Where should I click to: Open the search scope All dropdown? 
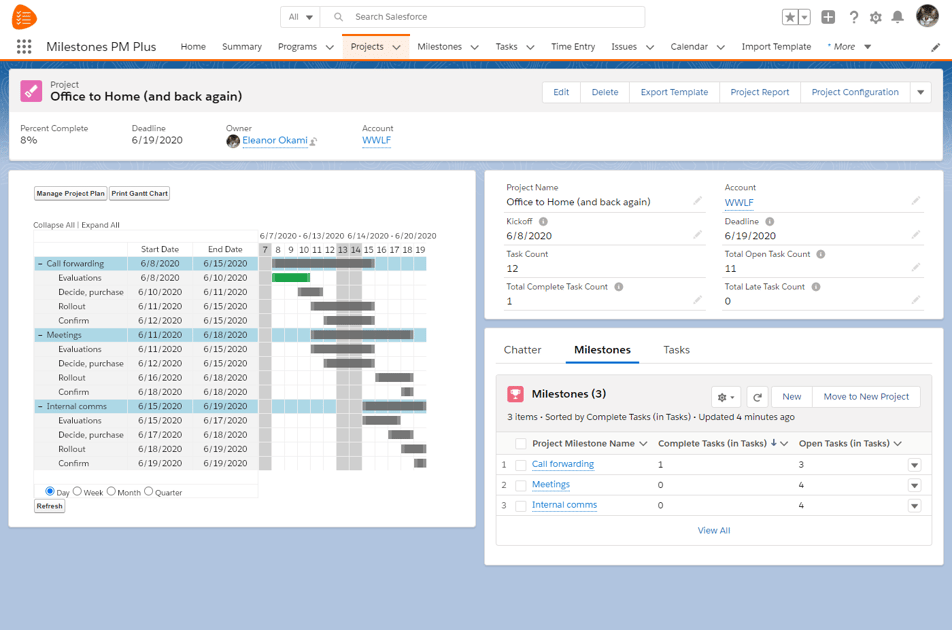[x=301, y=17]
